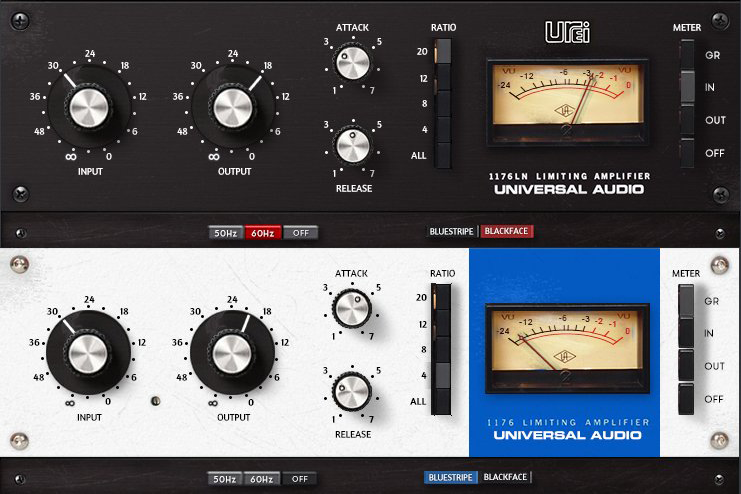741x494 pixels.
Task: Select ratio 4 on the white Bluestripe unit
Action: coord(442,375)
